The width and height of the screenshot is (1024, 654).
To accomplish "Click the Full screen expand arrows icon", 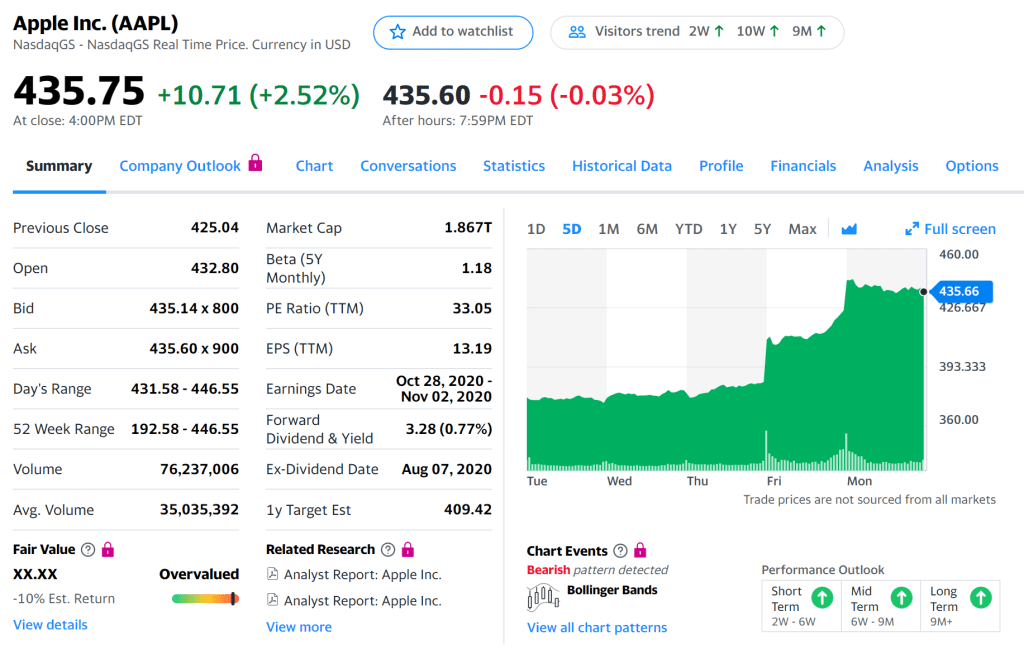I will 911,229.
